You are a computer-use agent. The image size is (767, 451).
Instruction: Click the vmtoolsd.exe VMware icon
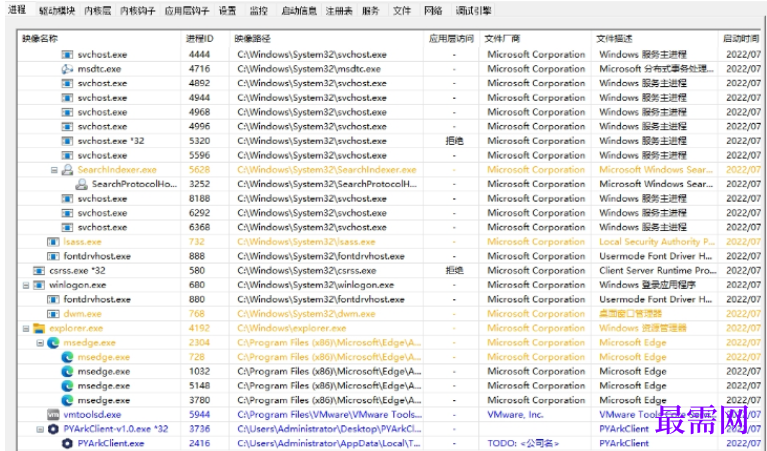click(53, 414)
